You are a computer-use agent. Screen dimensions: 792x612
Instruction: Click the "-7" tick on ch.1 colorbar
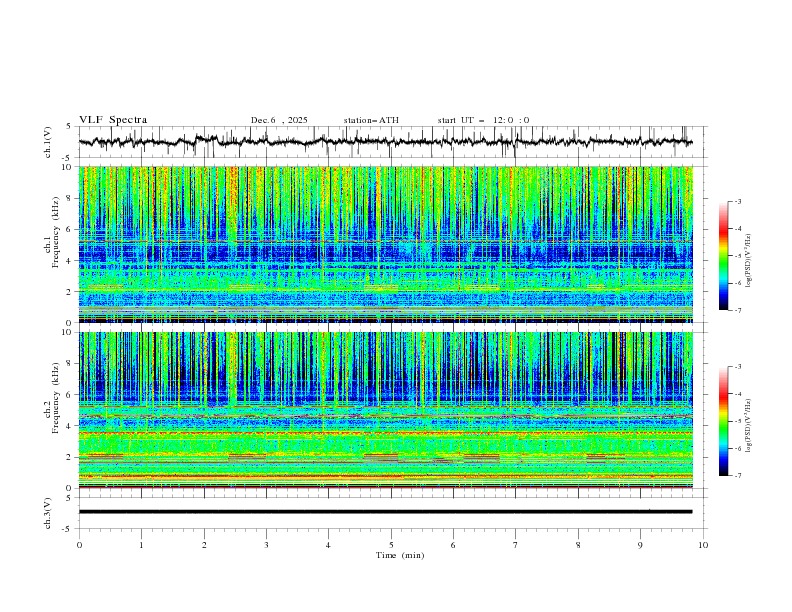point(737,310)
